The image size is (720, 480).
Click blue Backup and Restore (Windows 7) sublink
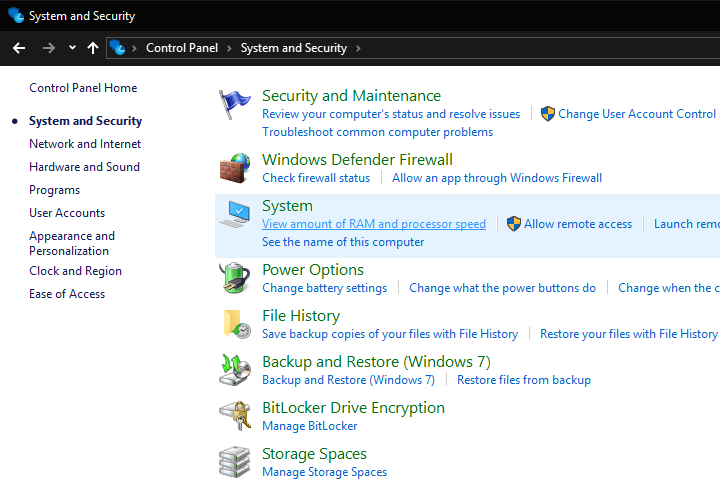[x=348, y=380]
